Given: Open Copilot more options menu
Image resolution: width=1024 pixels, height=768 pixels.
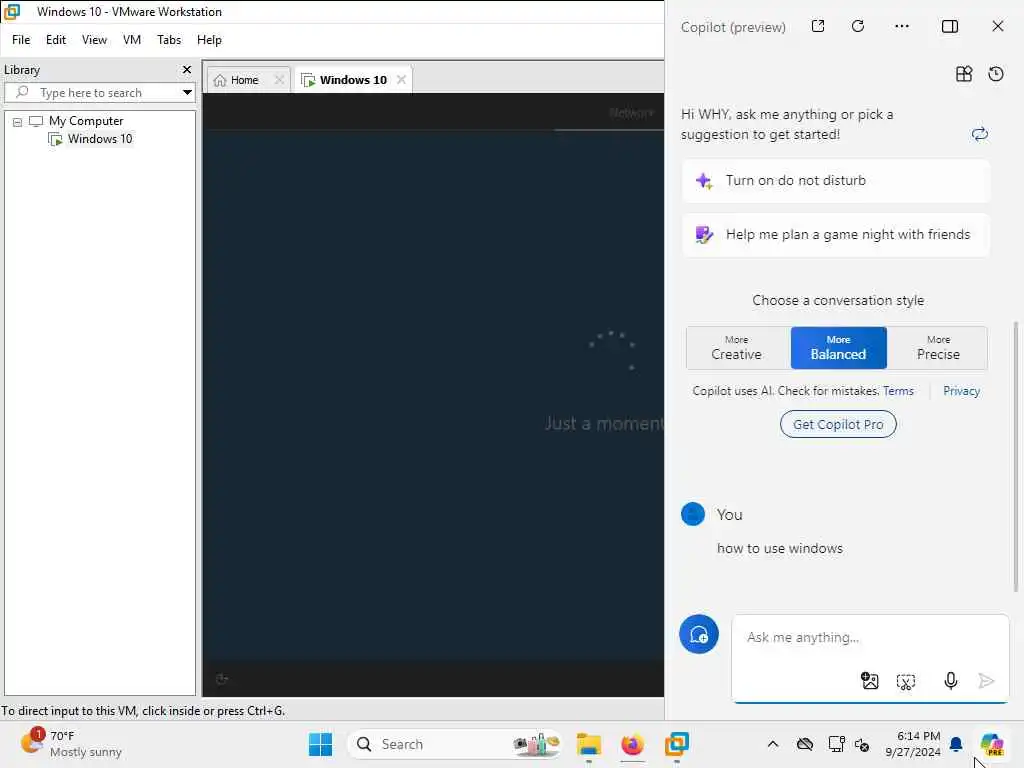Looking at the screenshot, I should pos(902,26).
